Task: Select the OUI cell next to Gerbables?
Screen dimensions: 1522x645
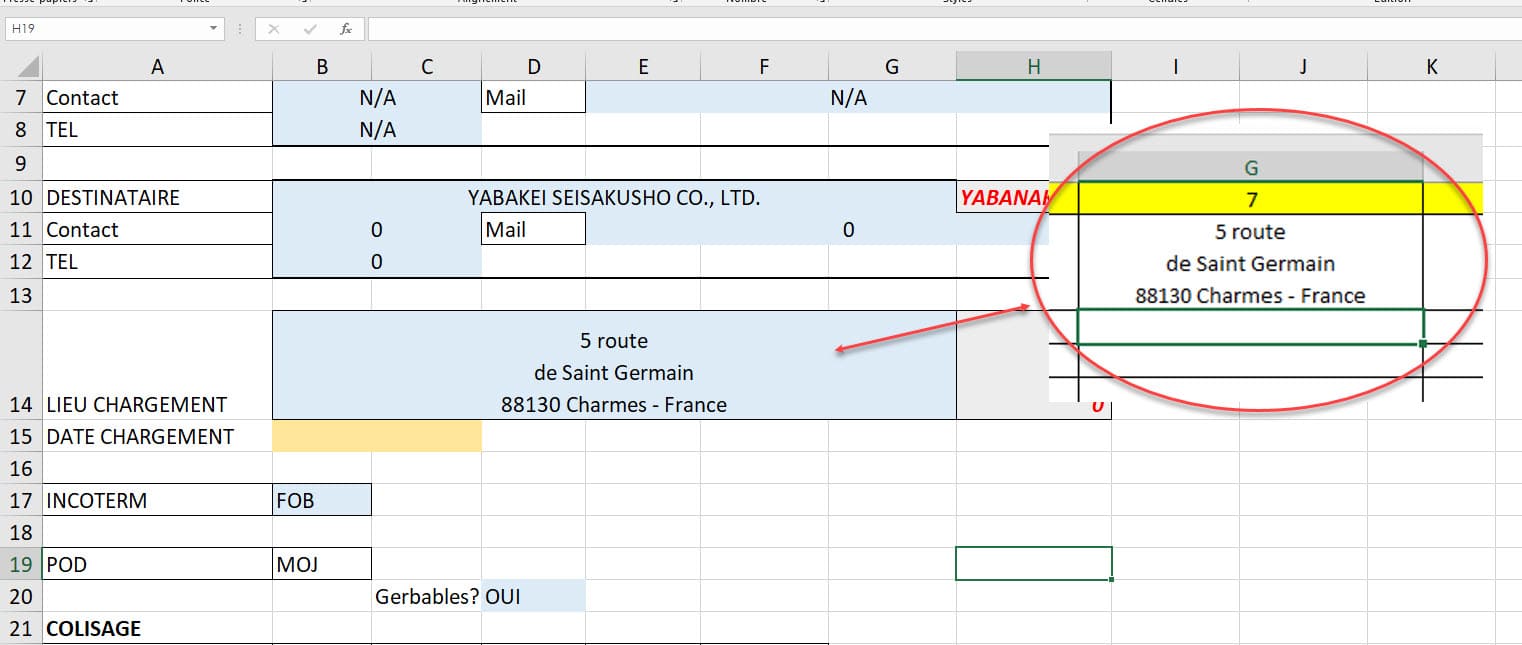Action: point(533,597)
